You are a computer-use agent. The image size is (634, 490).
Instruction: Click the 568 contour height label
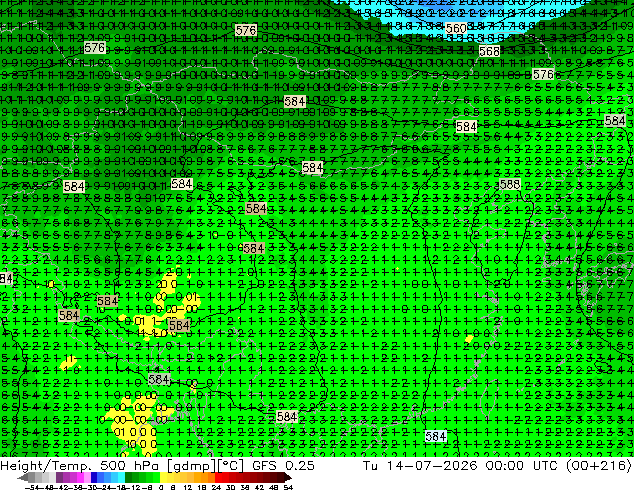click(489, 51)
